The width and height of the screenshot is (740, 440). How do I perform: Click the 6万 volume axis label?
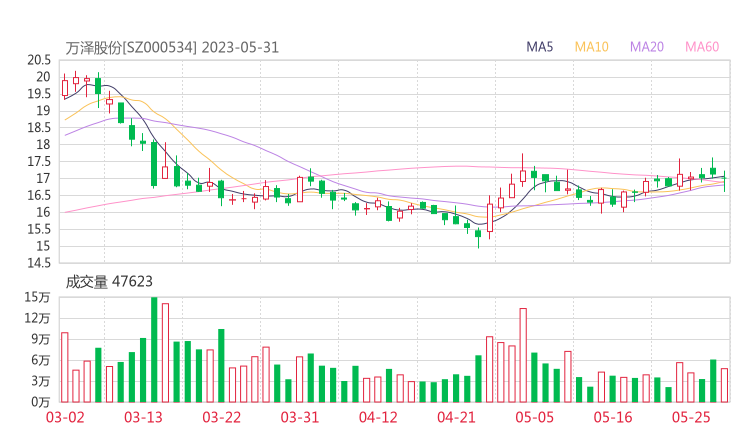41,361
